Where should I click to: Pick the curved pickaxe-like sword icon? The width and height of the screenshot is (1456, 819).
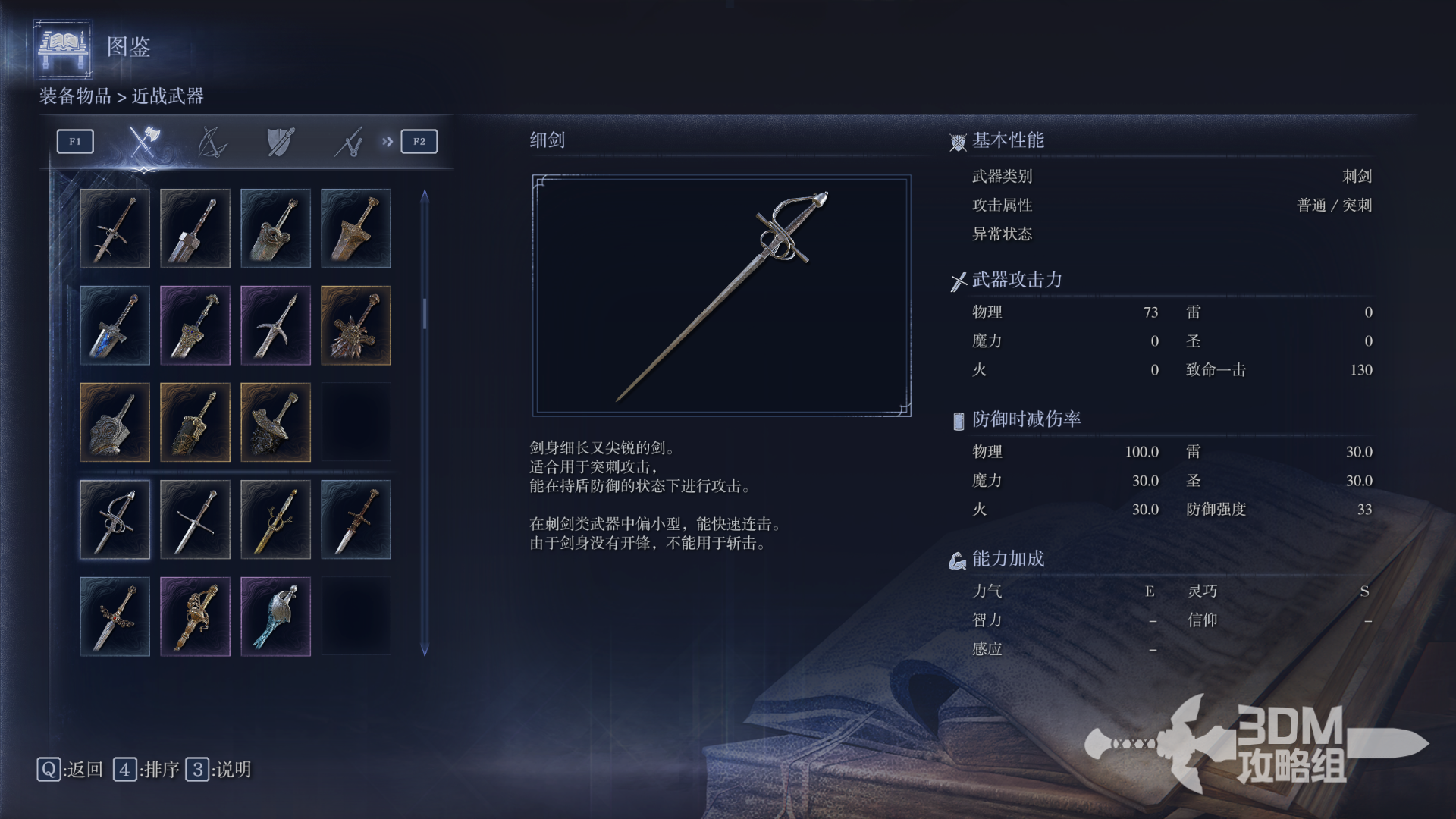pos(275,325)
